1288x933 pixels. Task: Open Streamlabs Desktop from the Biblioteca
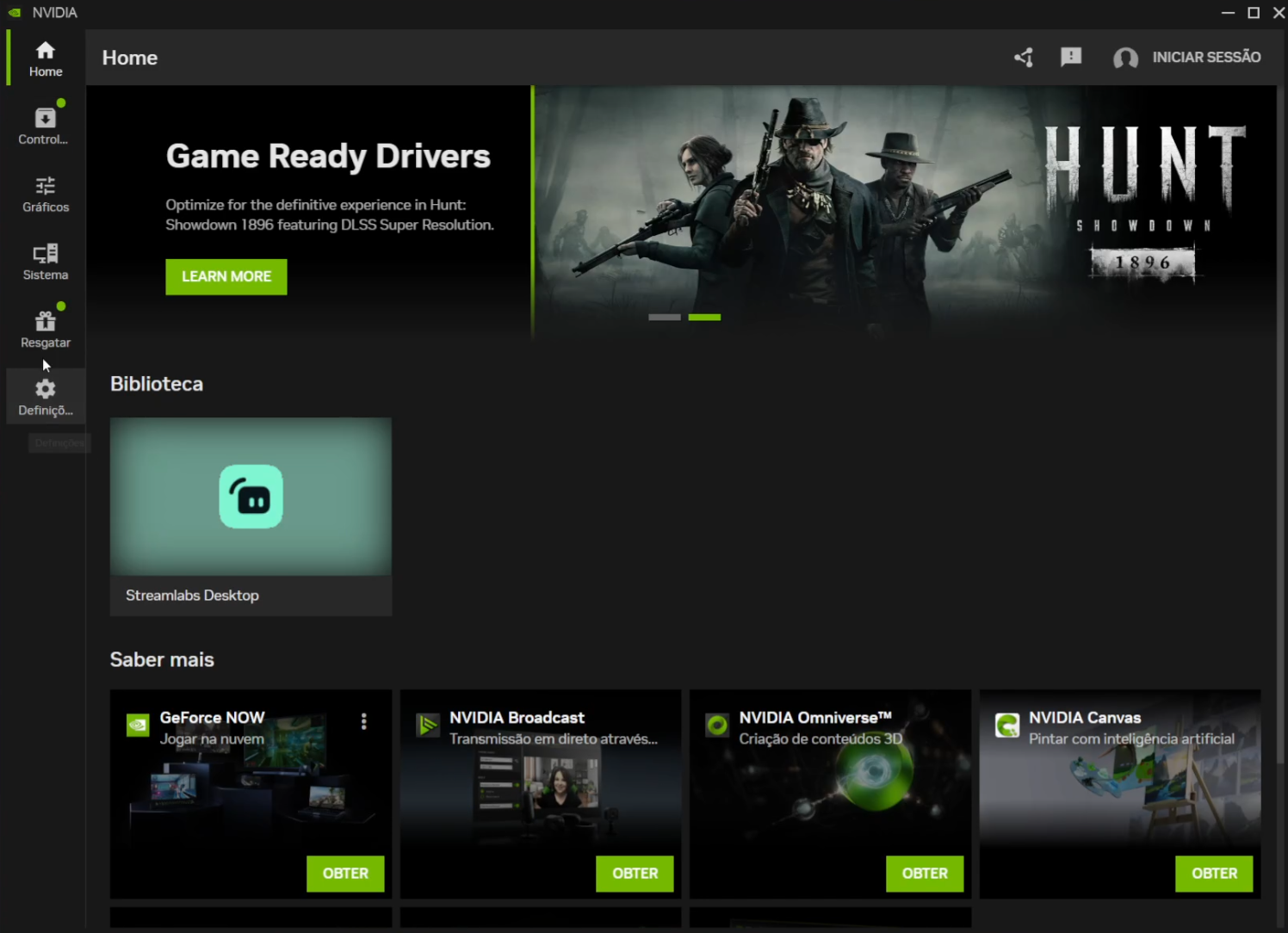251,497
